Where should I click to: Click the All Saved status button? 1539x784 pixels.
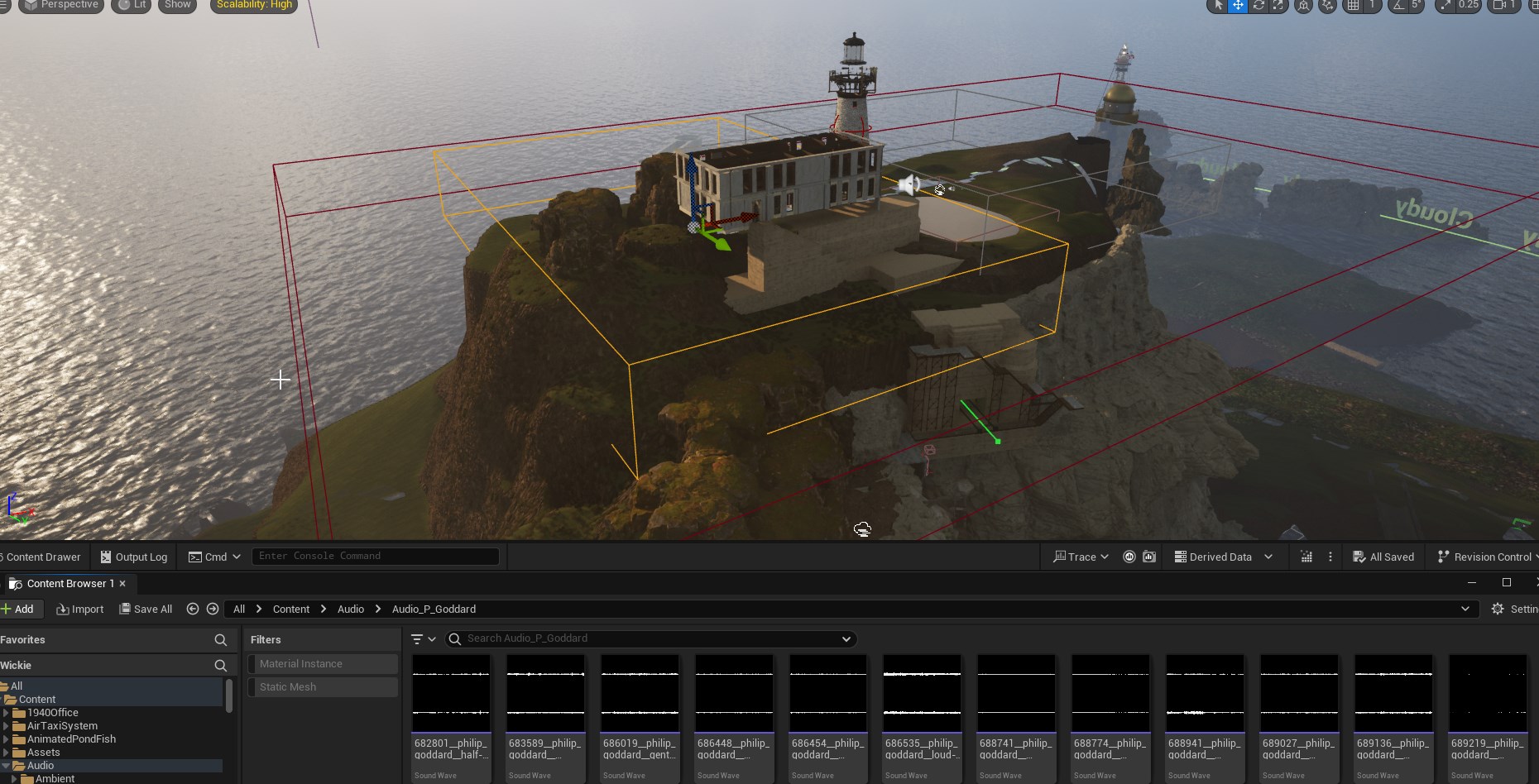coord(1383,557)
